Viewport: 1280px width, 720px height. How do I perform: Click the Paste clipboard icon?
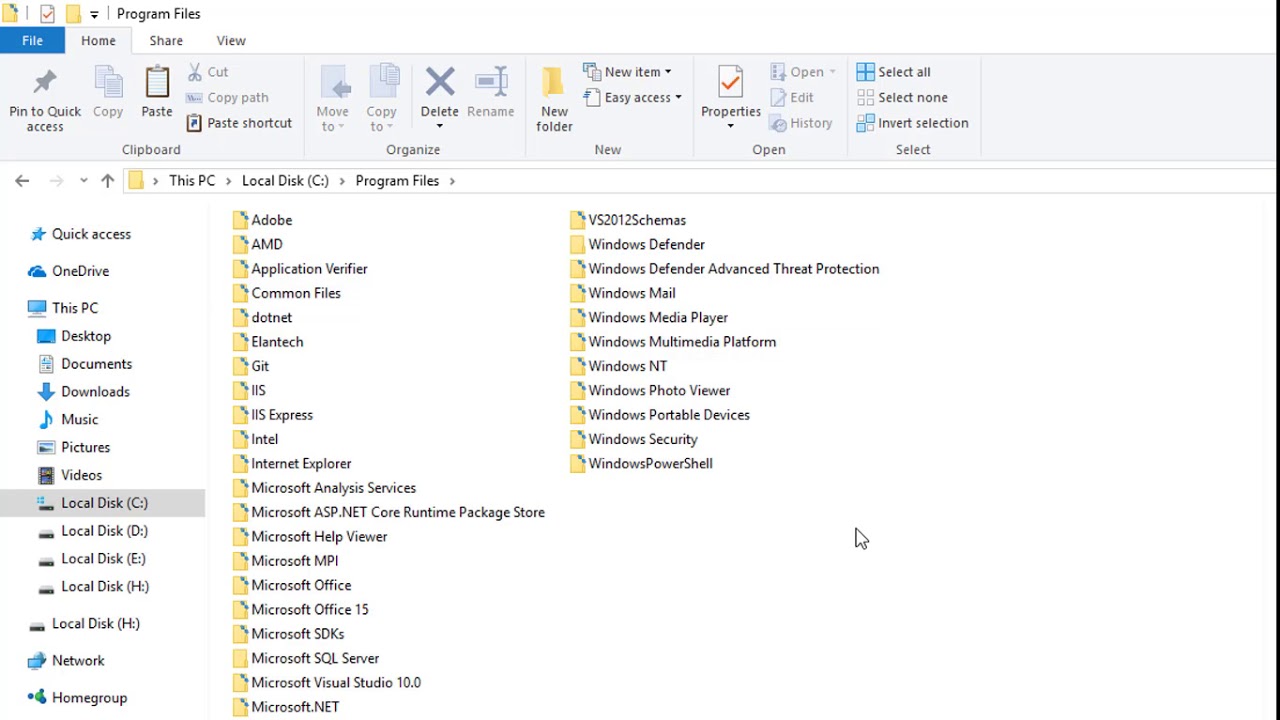tap(157, 82)
